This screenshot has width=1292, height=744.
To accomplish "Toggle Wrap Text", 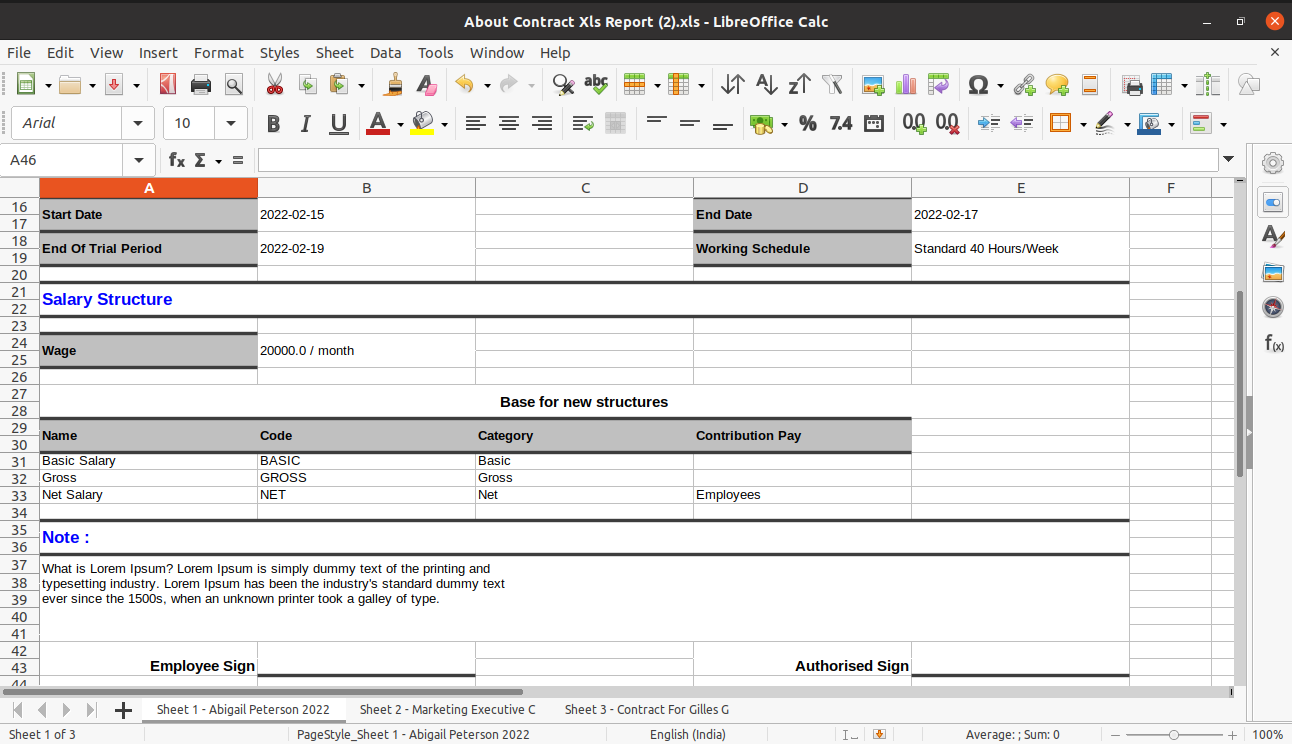I will pyautogui.click(x=583, y=123).
